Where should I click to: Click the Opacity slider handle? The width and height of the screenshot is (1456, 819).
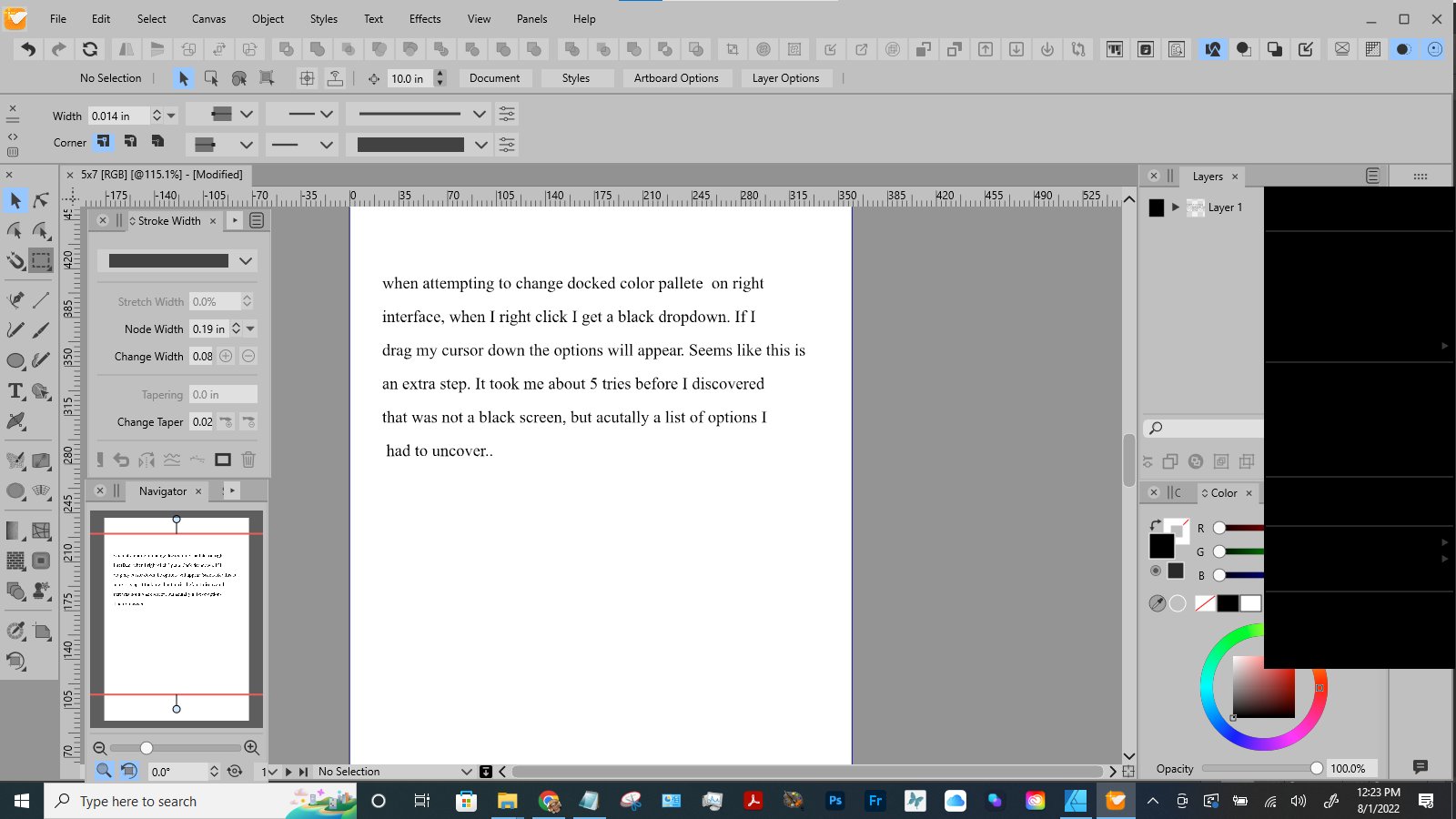[1316, 768]
